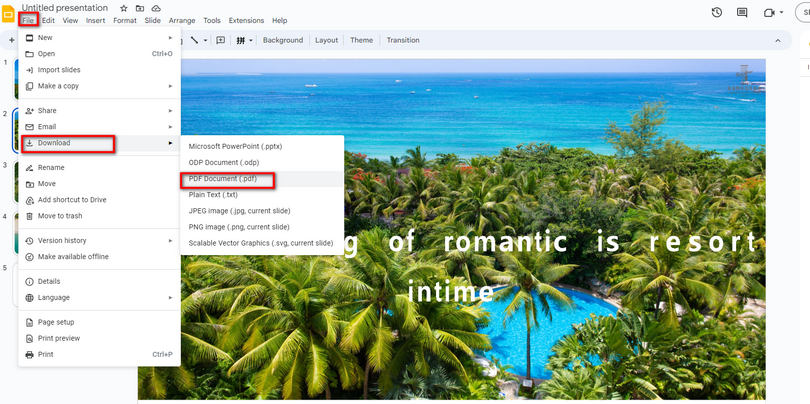Expand the Version history submenu

pyautogui.click(x=99, y=240)
